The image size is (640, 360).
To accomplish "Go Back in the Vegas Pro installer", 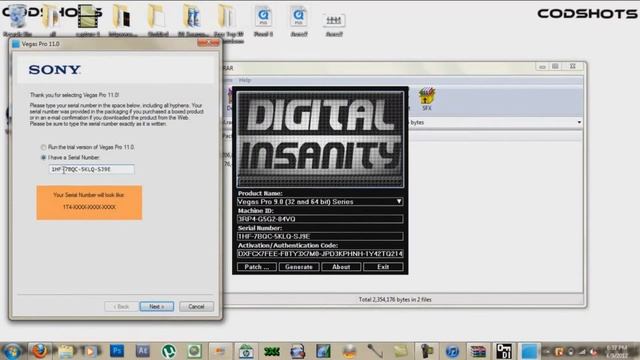I will click(121, 307).
